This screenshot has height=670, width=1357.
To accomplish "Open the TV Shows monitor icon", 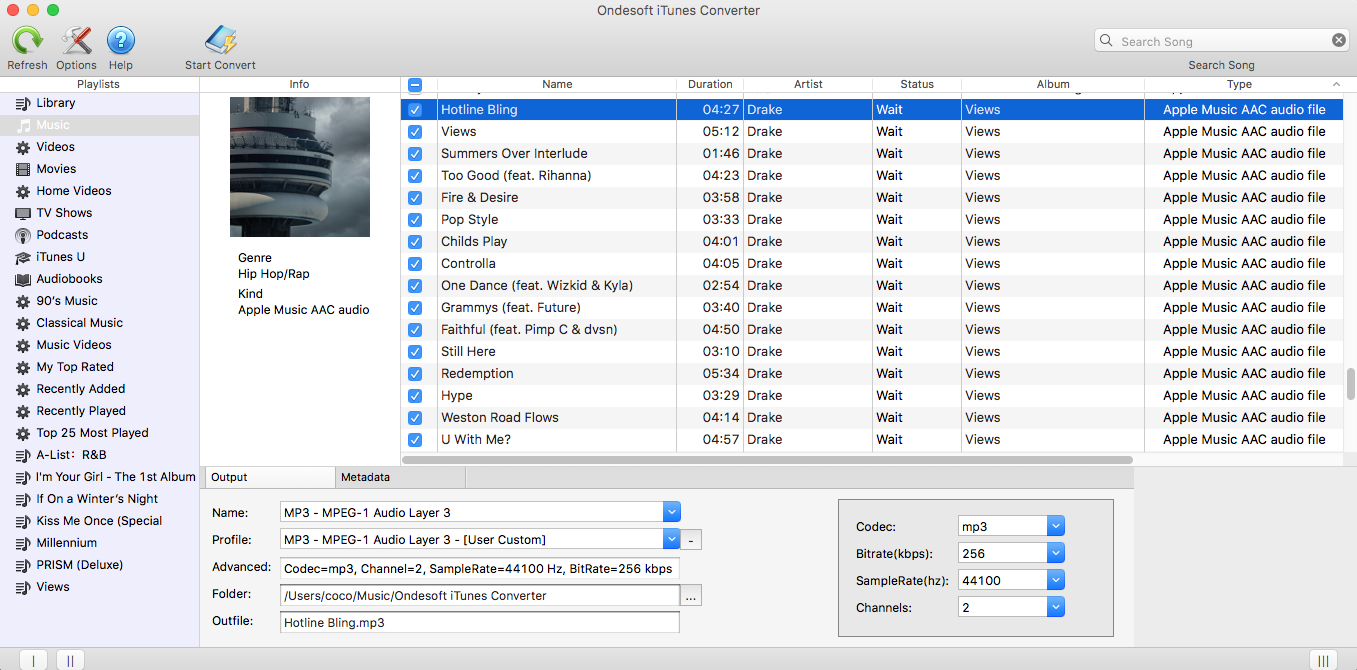I will [23, 213].
